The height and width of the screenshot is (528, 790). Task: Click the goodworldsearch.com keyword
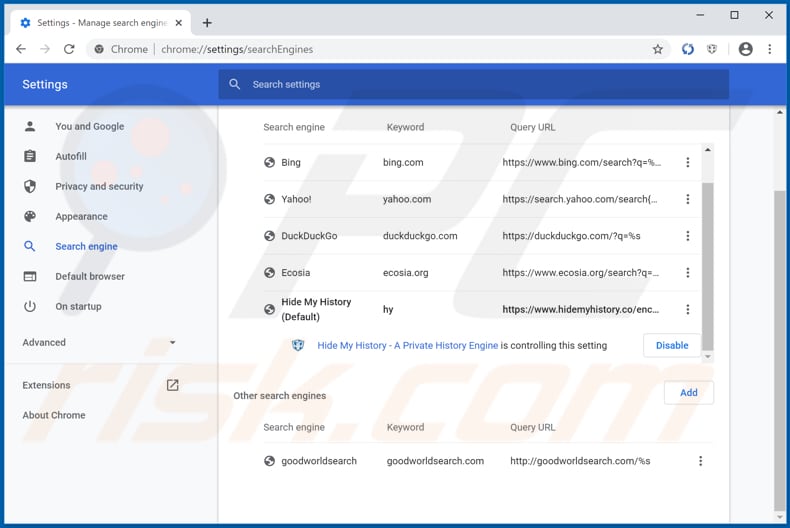[435, 461]
